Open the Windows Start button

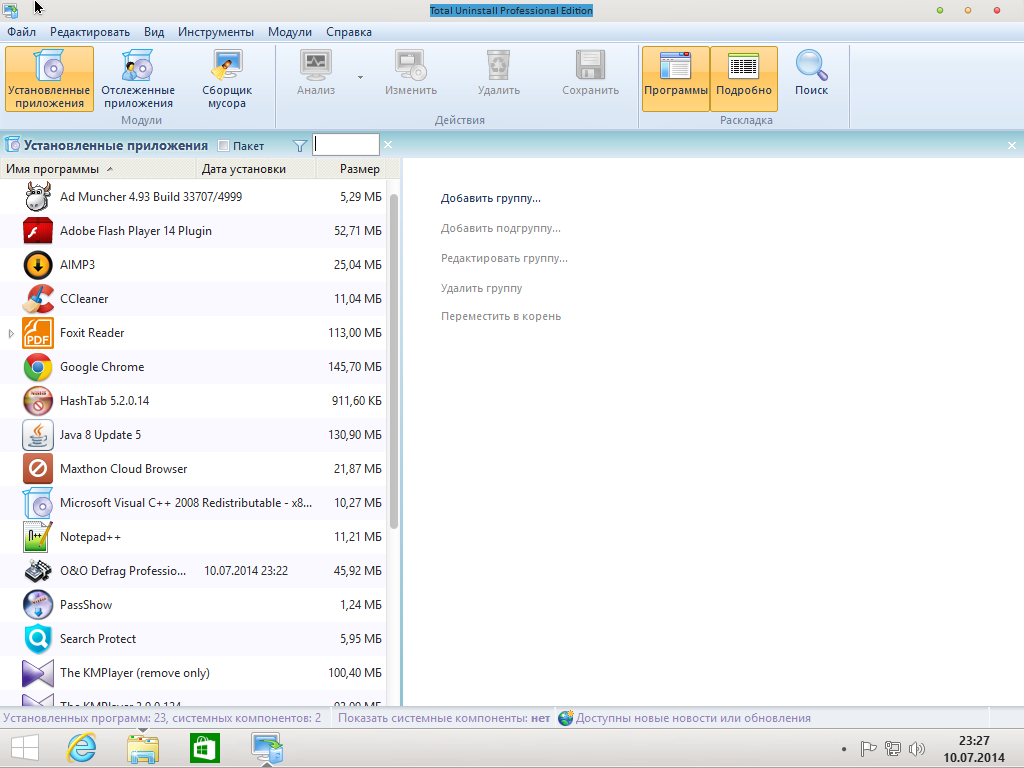point(25,748)
